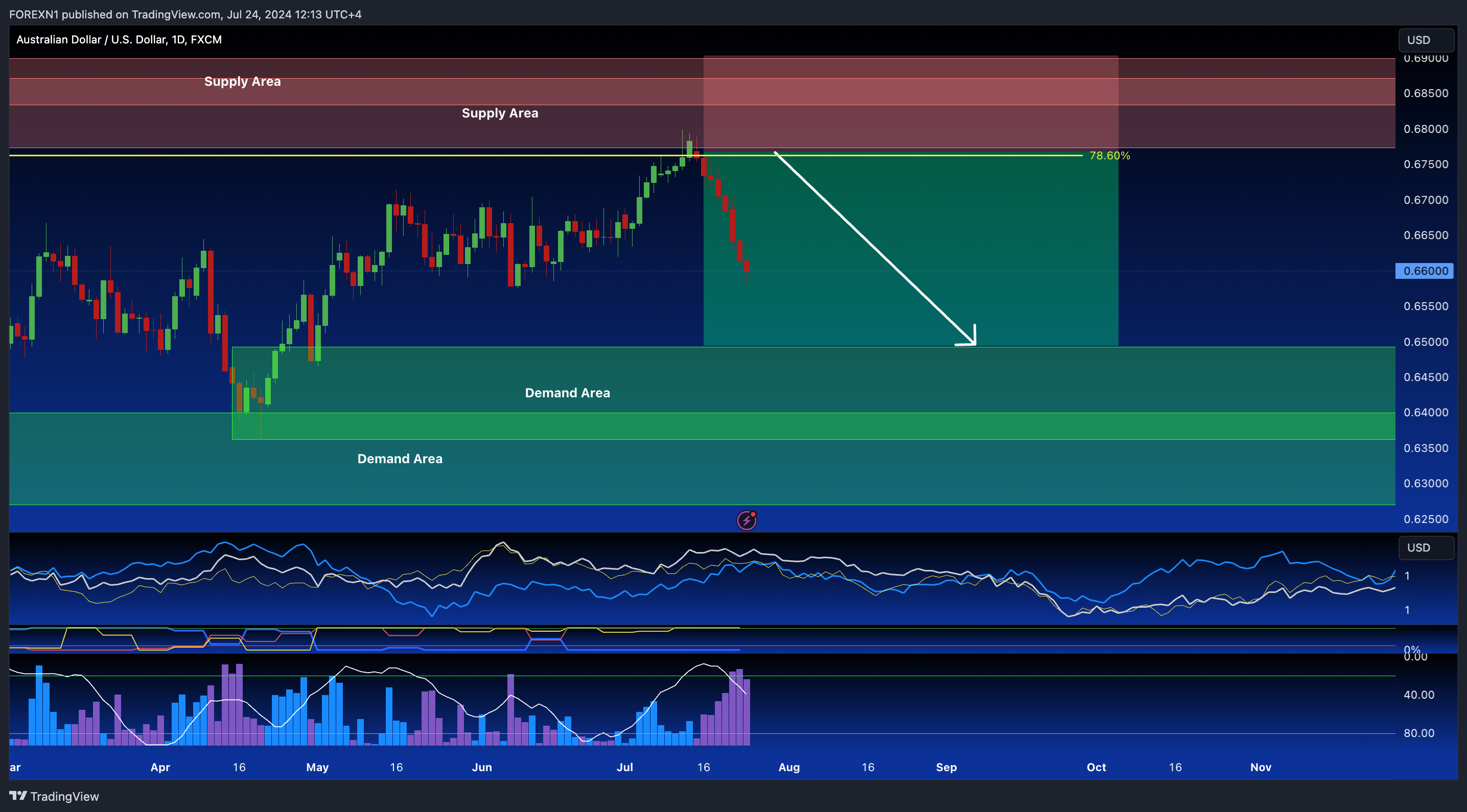1467x812 pixels.
Task: Click the 0.67500 price axis label
Action: point(1426,164)
